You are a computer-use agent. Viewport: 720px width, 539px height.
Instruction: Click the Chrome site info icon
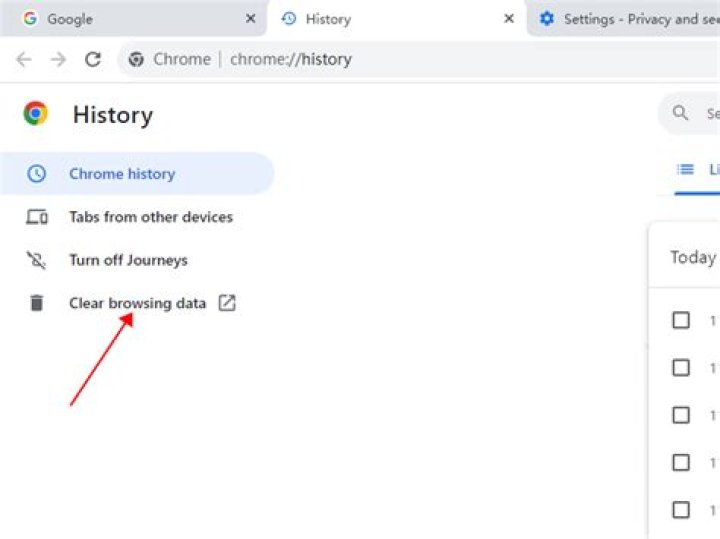coord(136,59)
